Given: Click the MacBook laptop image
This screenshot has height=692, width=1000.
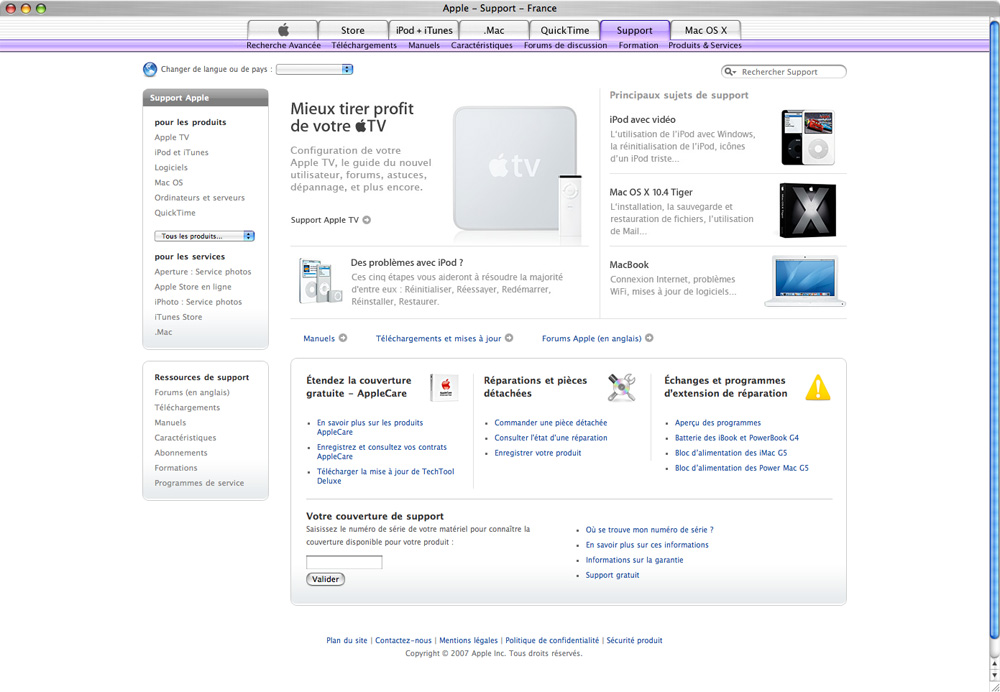Looking at the screenshot, I should click(805, 281).
